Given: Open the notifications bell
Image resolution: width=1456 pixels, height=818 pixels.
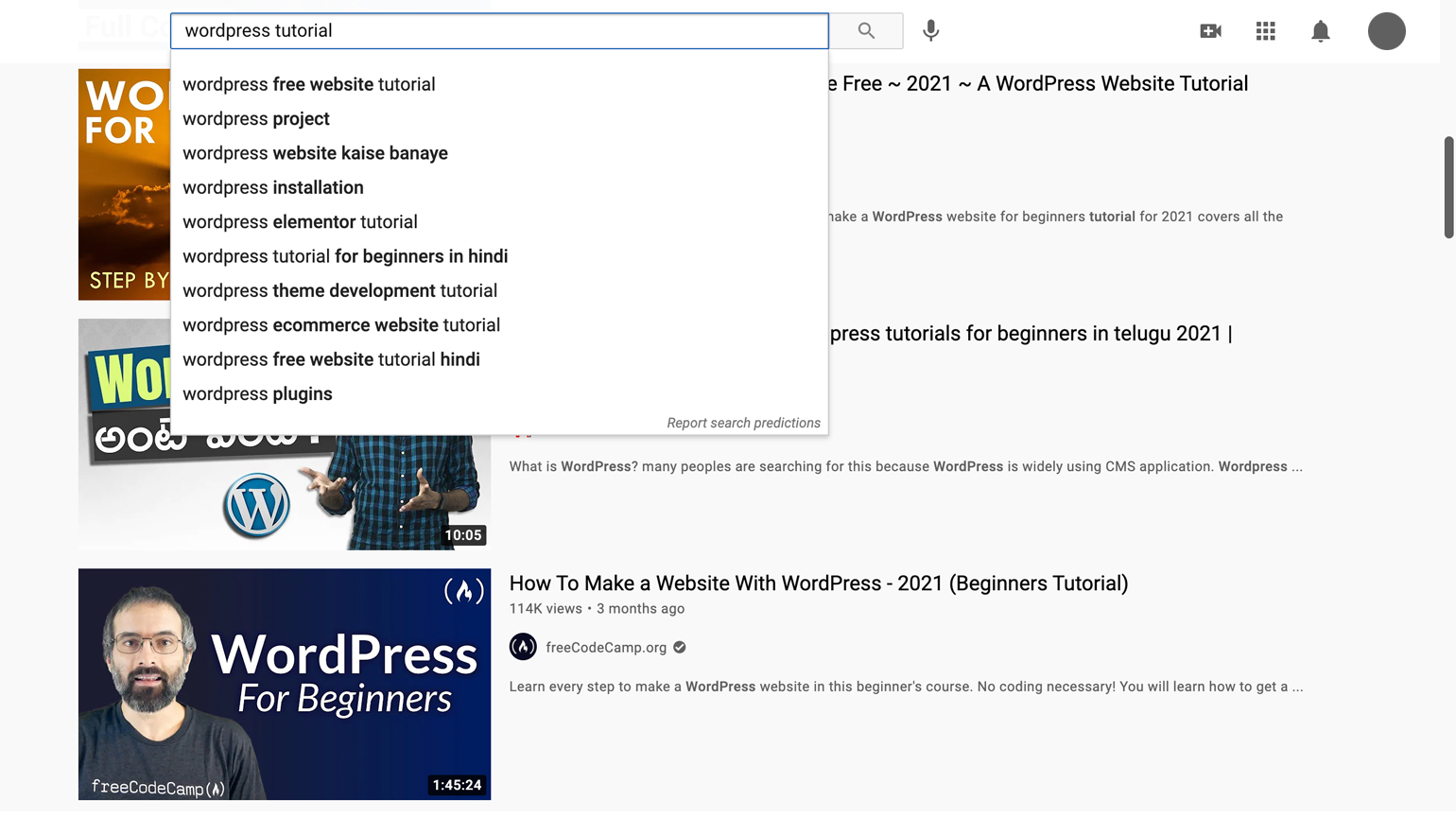Looking at the screenshot, I should click(1320, 31).
